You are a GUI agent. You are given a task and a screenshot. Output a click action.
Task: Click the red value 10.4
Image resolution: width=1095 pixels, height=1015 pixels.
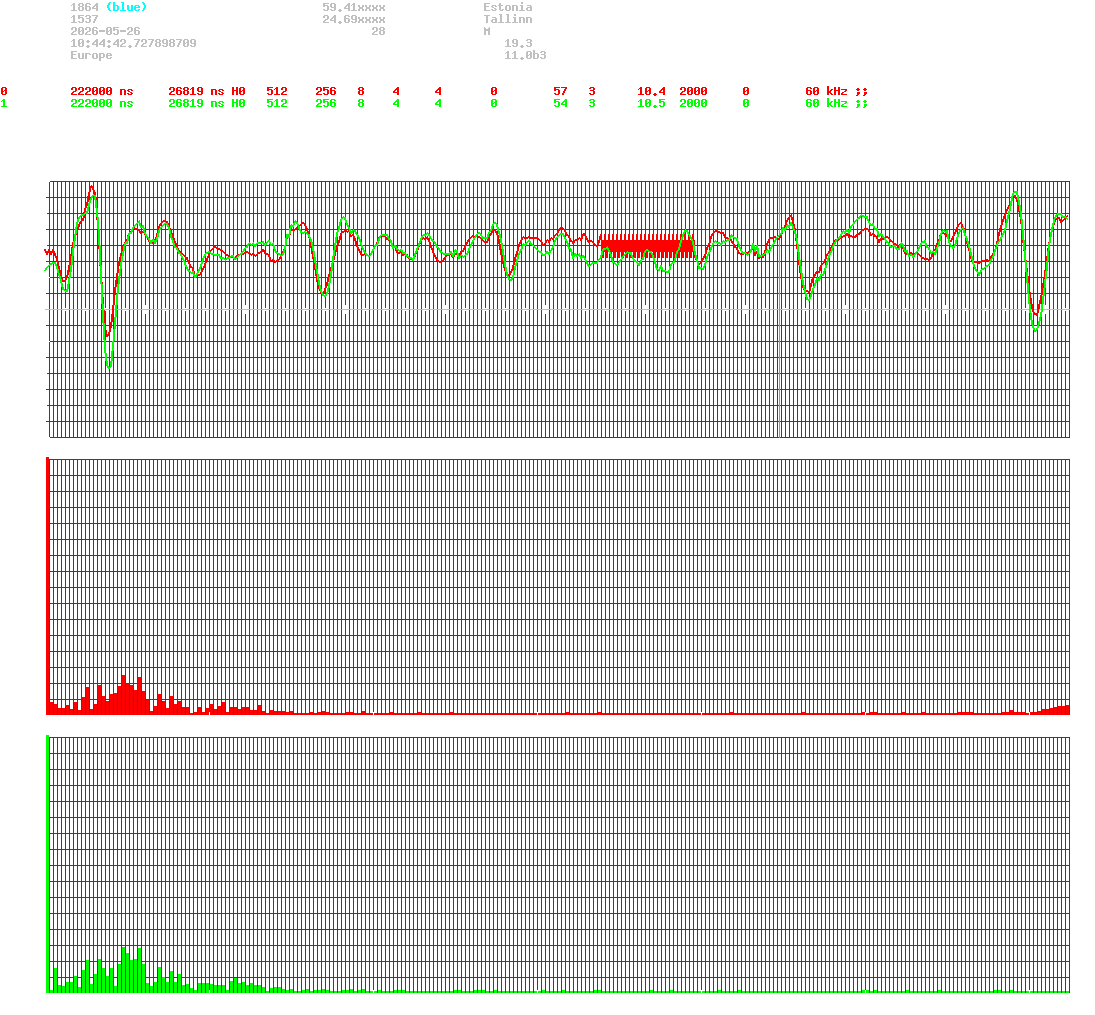point(652,92)
